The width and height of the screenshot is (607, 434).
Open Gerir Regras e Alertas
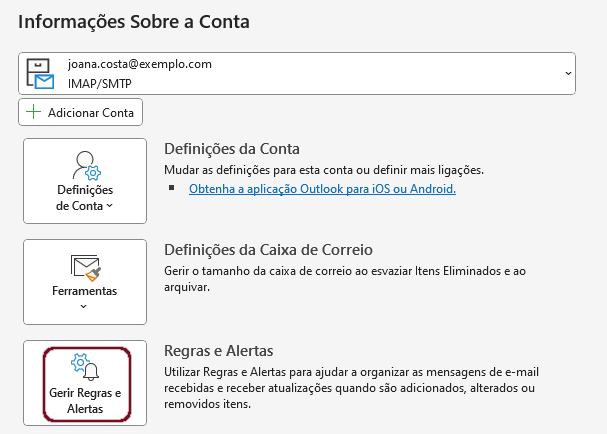85,383
